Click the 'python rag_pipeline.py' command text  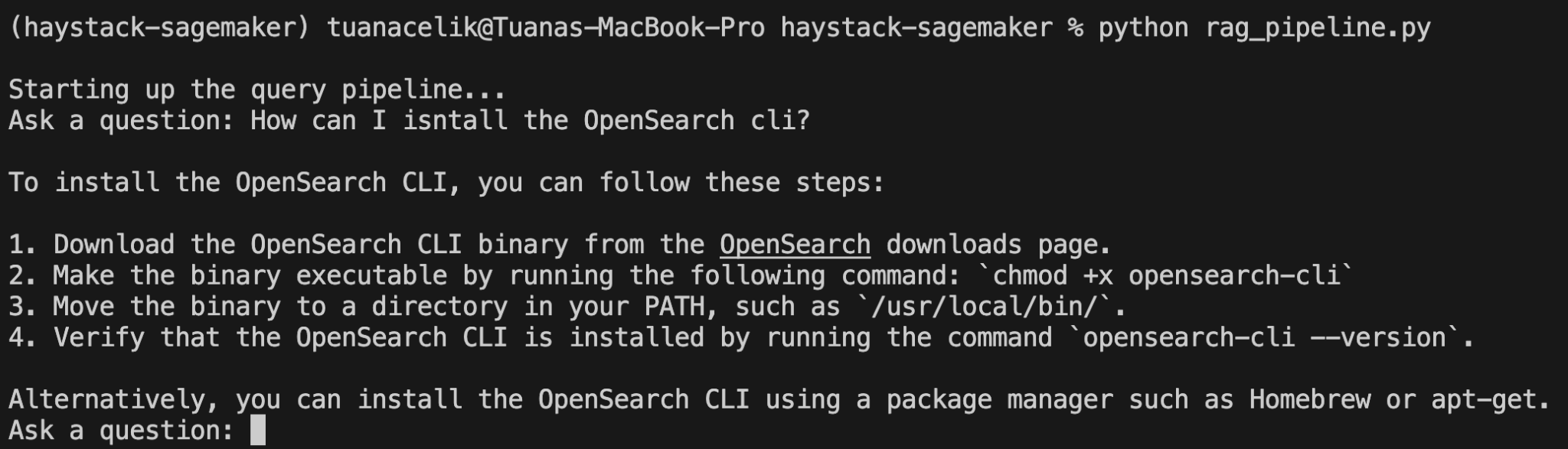(x=1264, y=28)
